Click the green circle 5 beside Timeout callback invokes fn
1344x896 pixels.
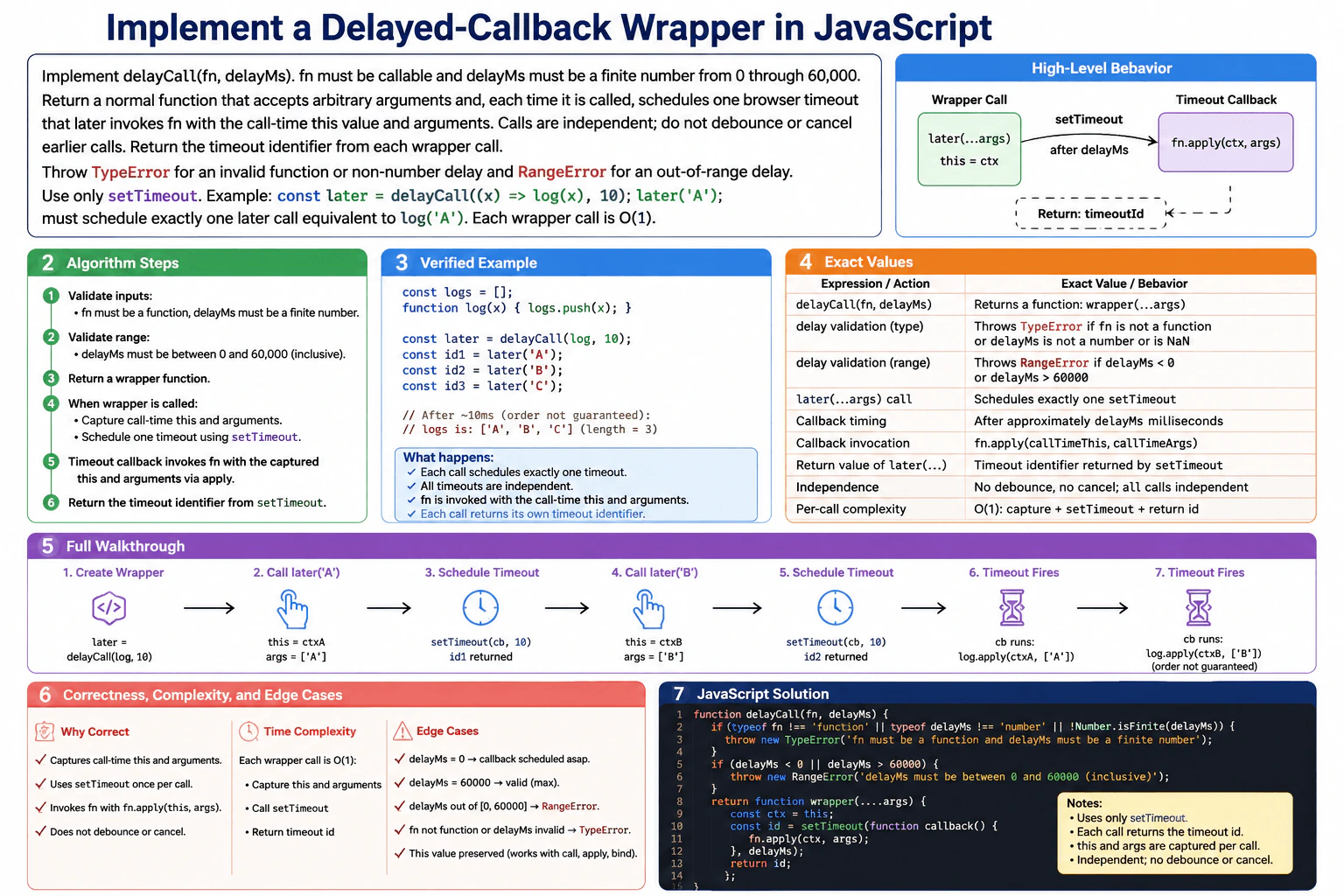[x=52, y=461]
